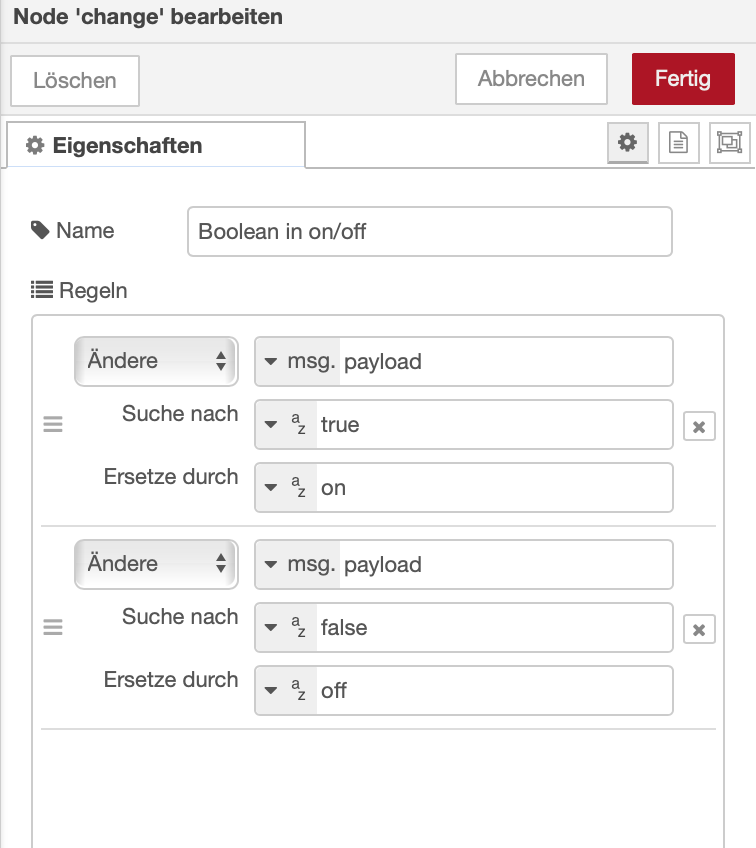
Task: Grab the second rule's drag handle
Action: pos(53,628)
